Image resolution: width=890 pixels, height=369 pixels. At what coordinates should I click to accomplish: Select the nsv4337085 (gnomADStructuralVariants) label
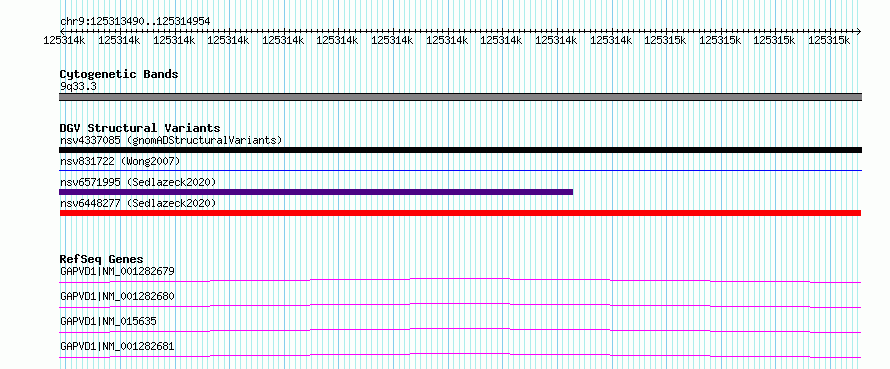click(171, 140)
